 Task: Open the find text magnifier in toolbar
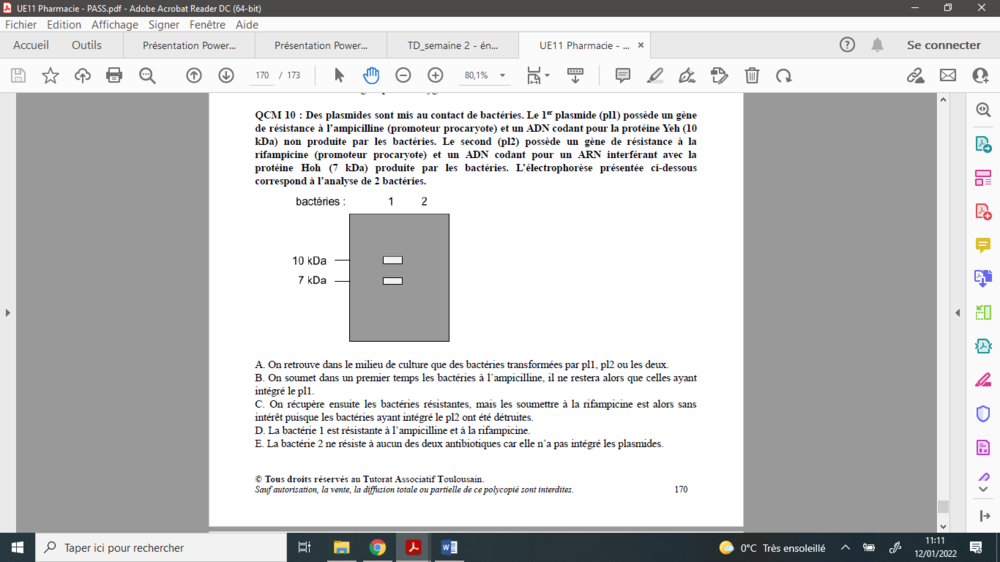147,75
